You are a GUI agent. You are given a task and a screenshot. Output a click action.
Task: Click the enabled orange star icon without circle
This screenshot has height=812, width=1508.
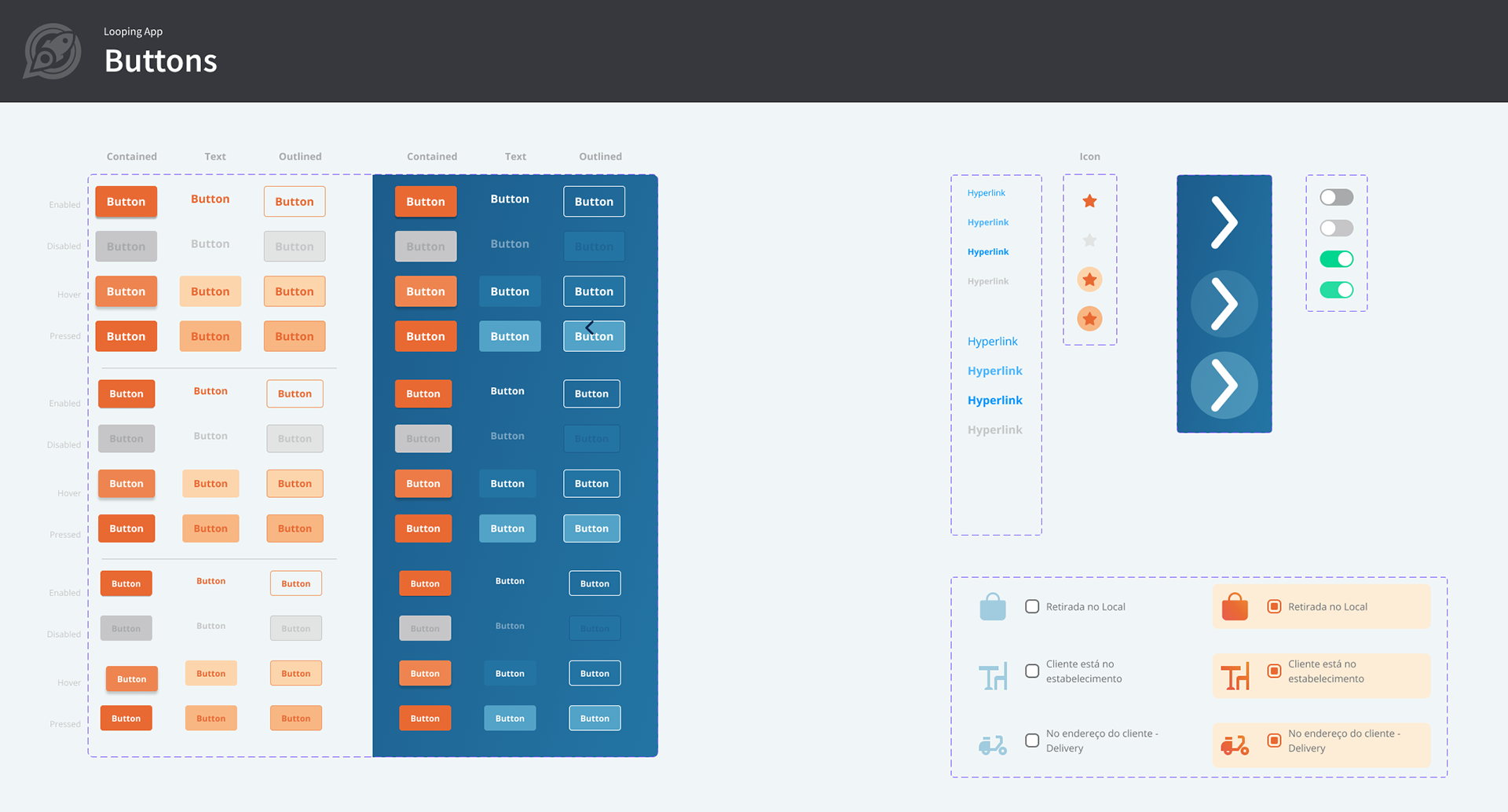(1089, 201)
